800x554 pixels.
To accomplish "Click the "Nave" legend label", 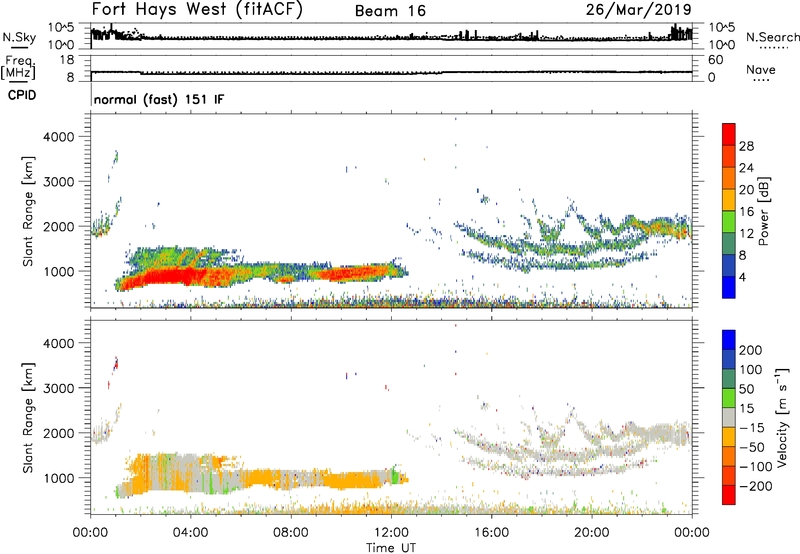I will coord(761,69).
